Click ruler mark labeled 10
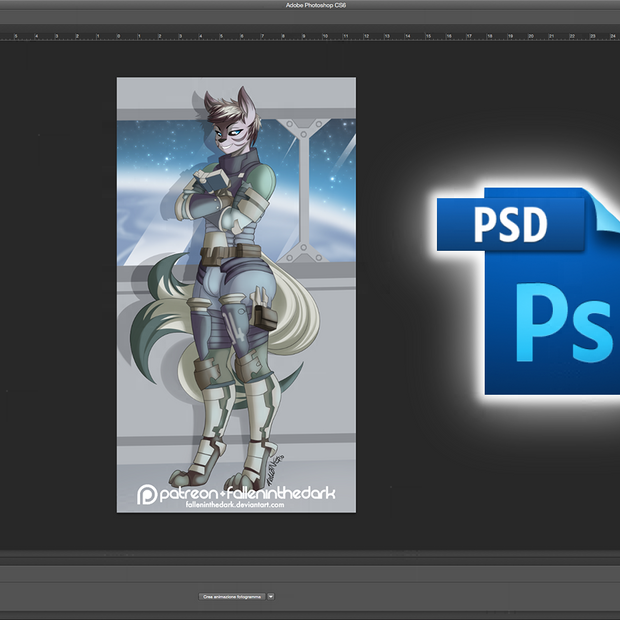The width and height of the screenshot is (620, 620). [x=325, y=36]
